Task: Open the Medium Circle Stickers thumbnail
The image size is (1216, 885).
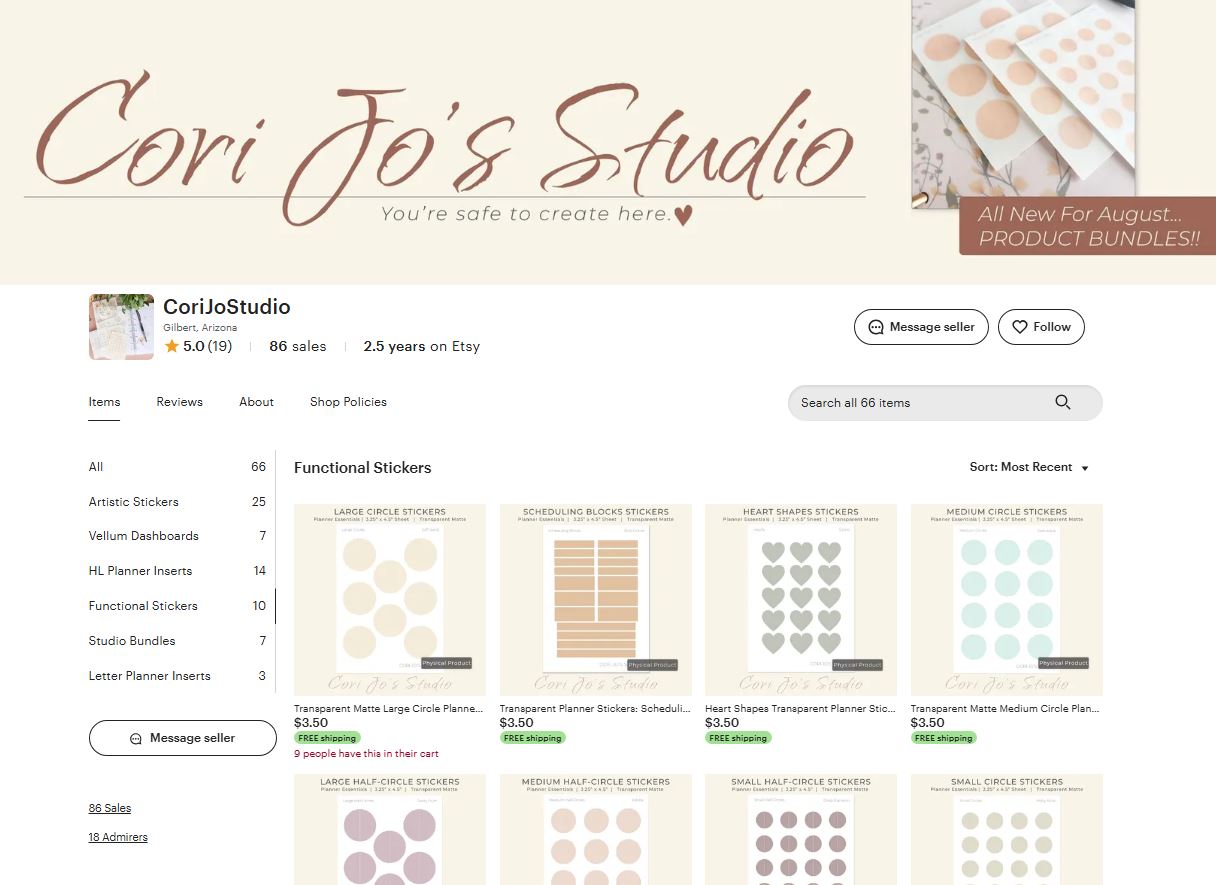Action: [1007, 600]
